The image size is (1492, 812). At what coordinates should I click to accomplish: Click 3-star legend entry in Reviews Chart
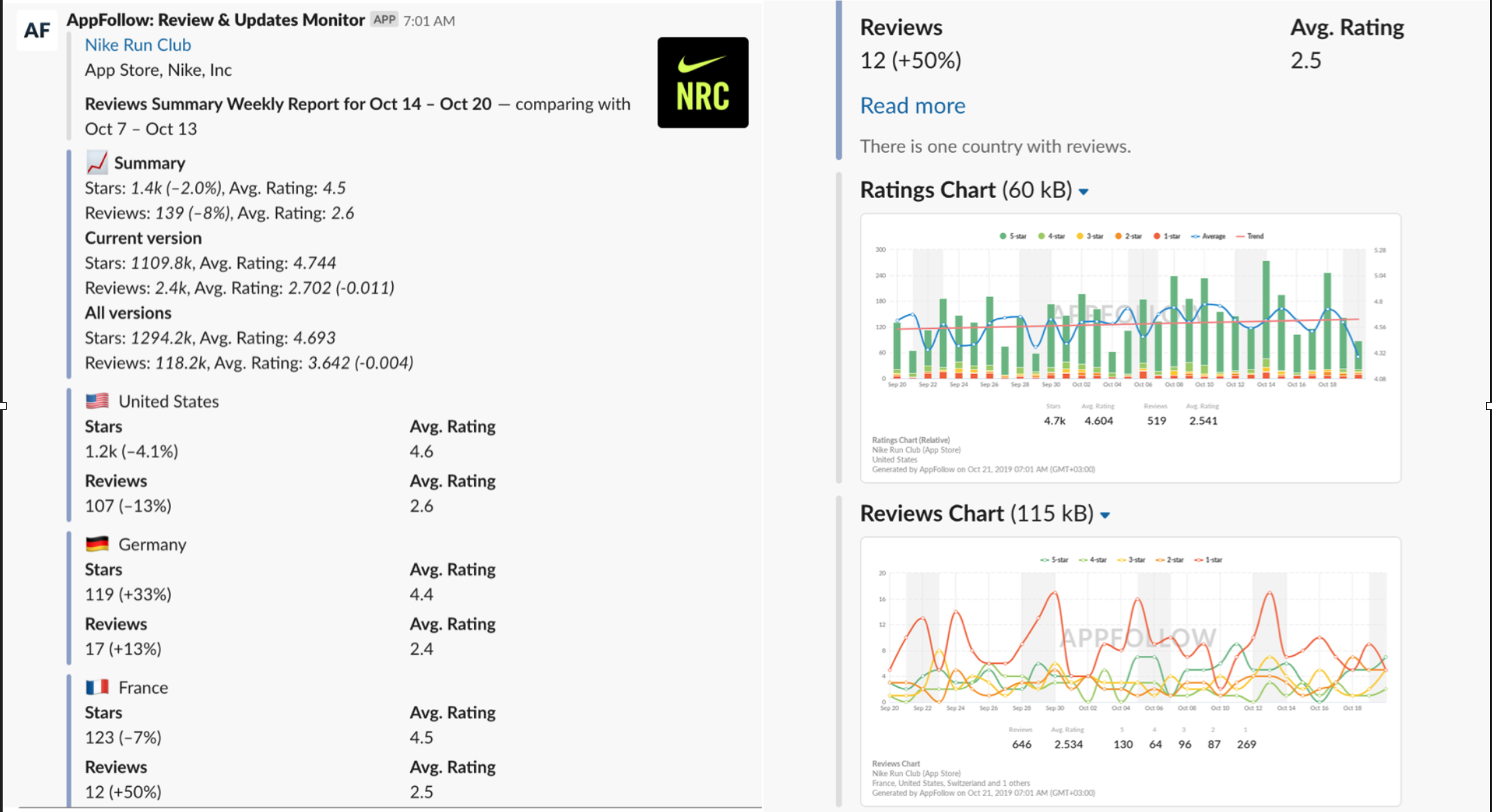tap(1132, 559)
